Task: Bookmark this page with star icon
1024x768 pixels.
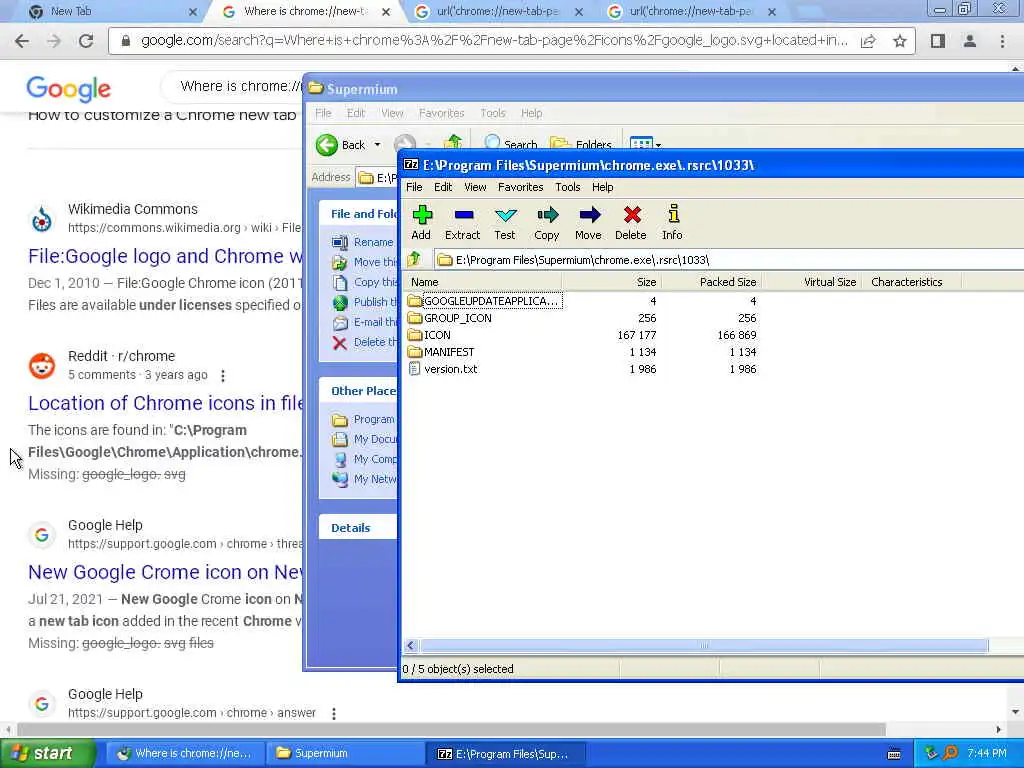Action: 900,41
